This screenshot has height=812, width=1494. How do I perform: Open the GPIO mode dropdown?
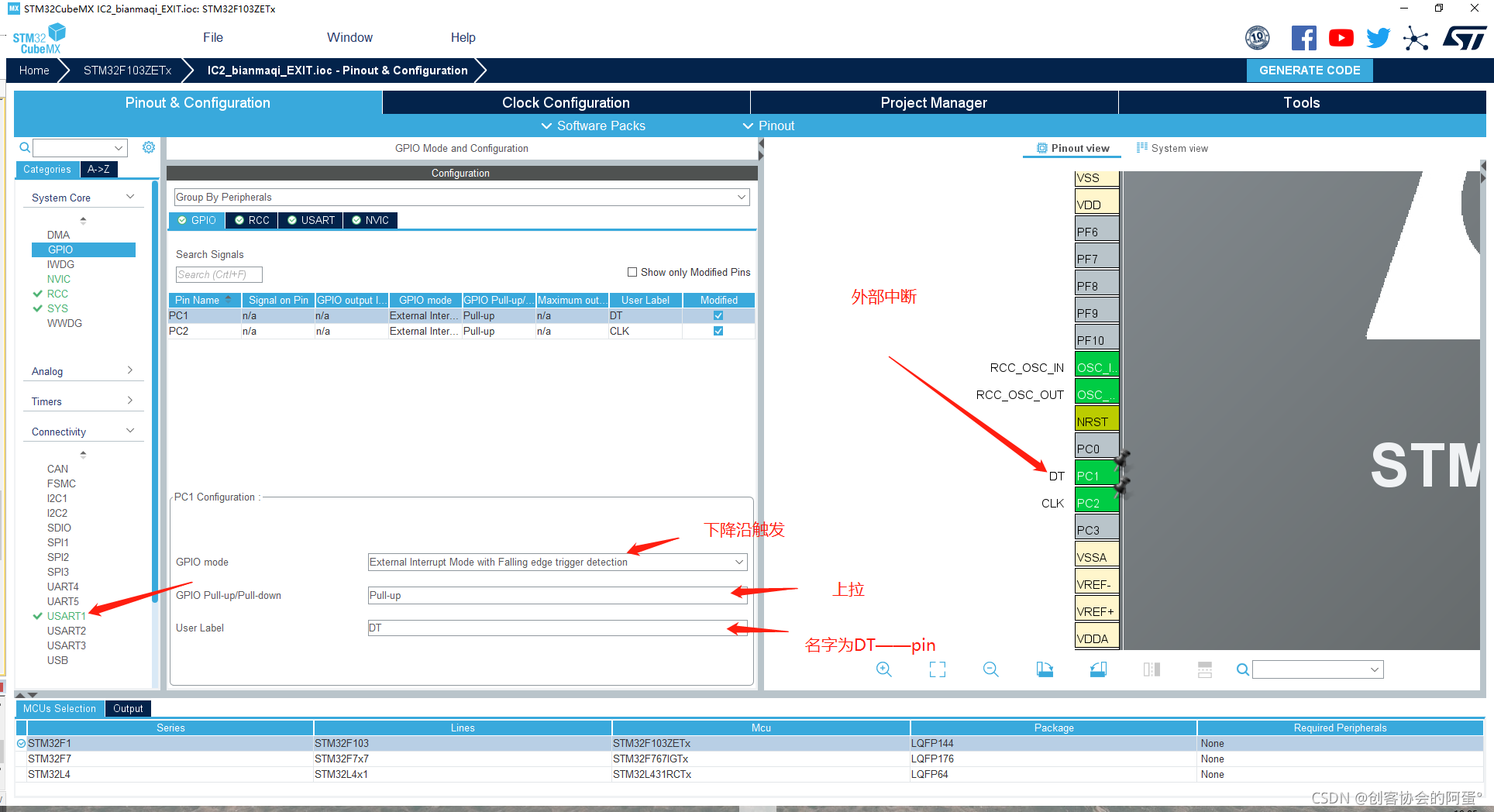coord(557,562)
